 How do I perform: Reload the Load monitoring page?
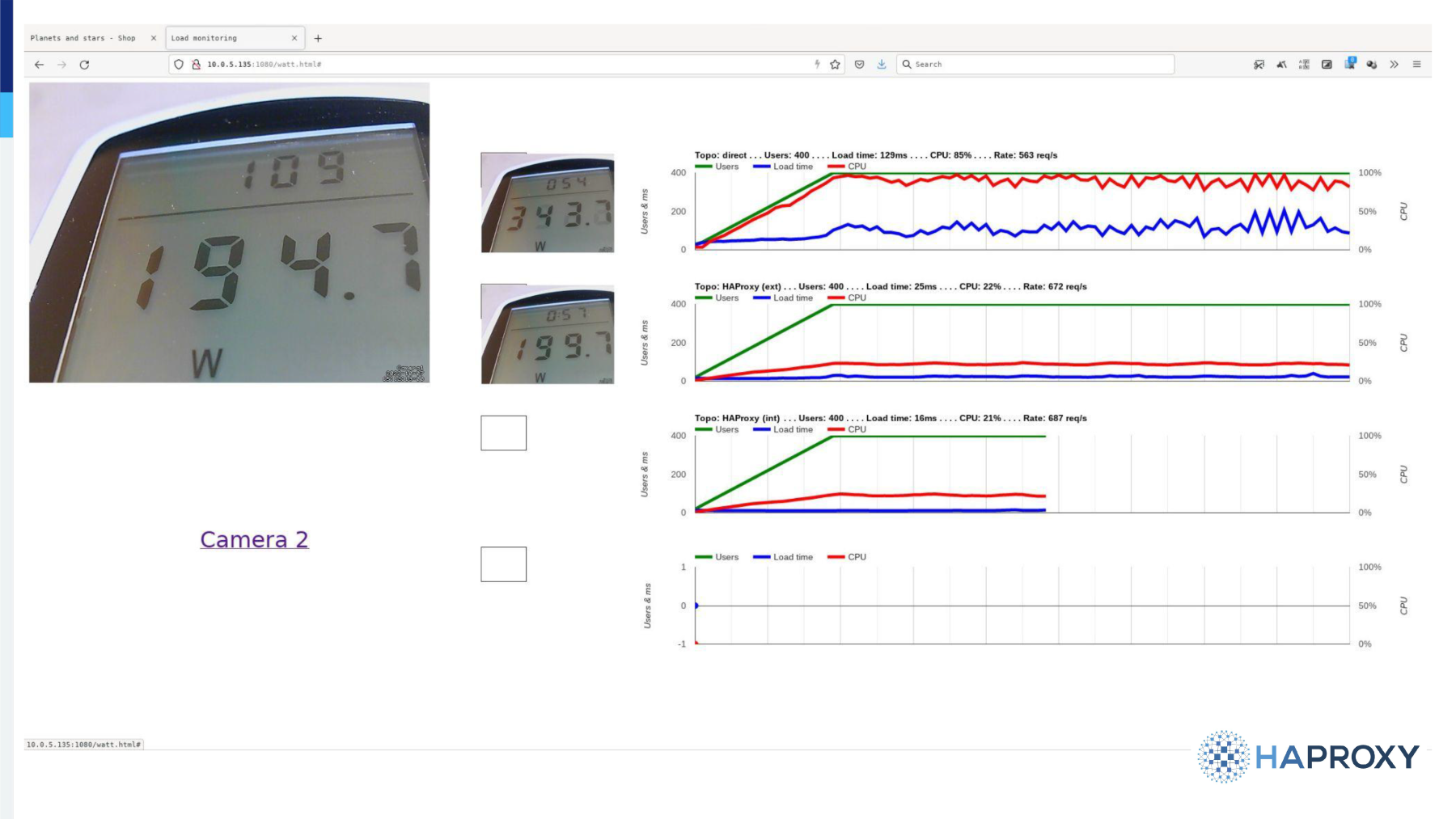pos(84,65)
